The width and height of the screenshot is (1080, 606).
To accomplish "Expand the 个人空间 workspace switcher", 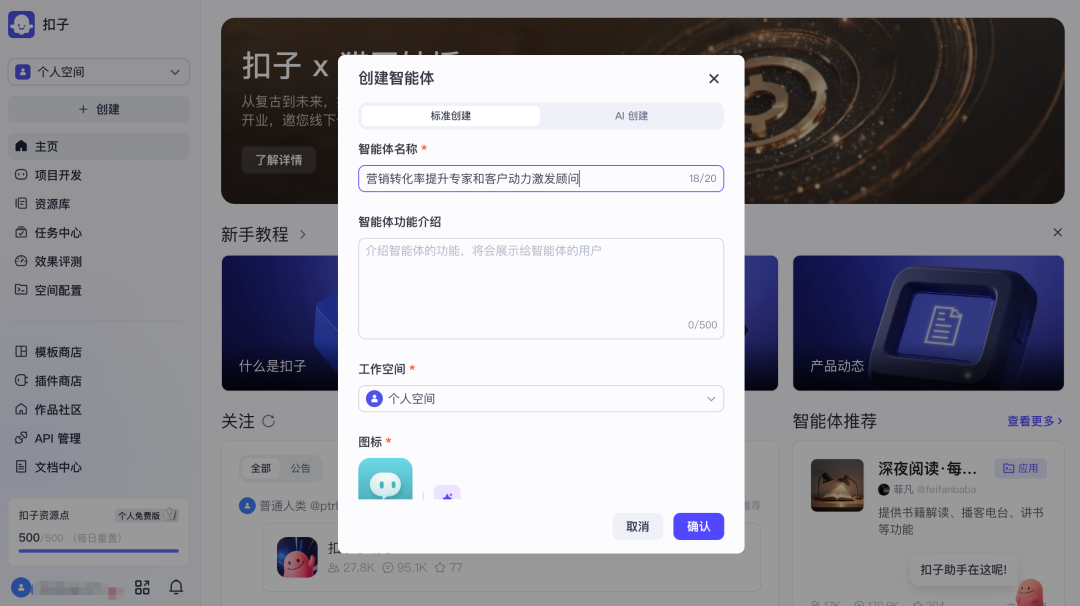I will pos(98,72).
